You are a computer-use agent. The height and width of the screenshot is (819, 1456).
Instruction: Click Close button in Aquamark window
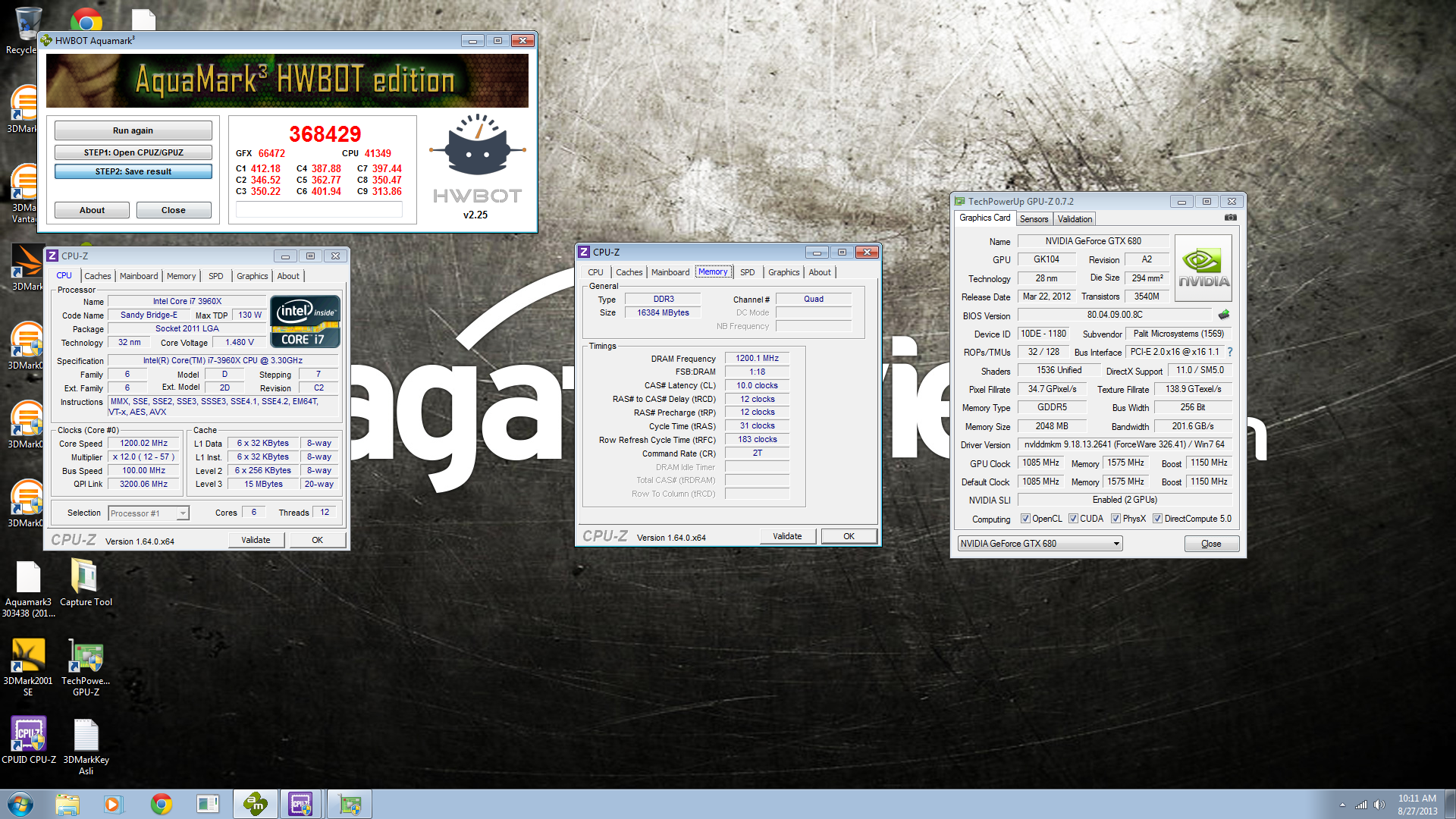[173, 210]
